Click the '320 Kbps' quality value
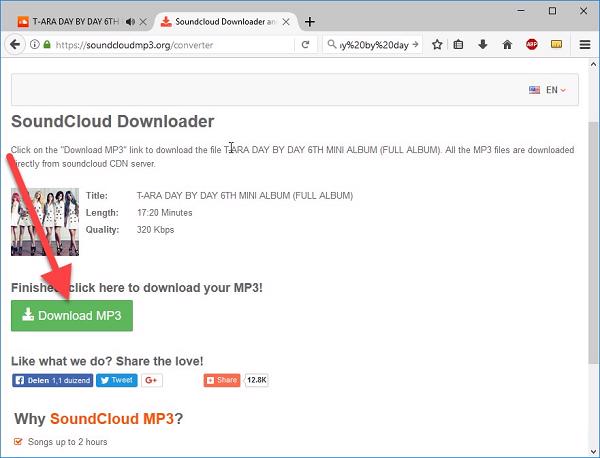Viewport: 600px width, 458px height. point(155,230)
